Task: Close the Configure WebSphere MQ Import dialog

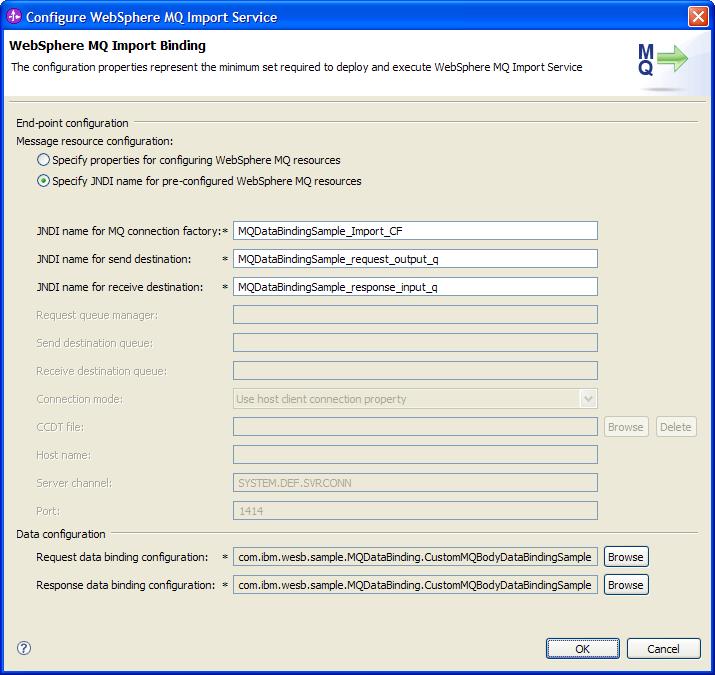Action: pos(698,17)
